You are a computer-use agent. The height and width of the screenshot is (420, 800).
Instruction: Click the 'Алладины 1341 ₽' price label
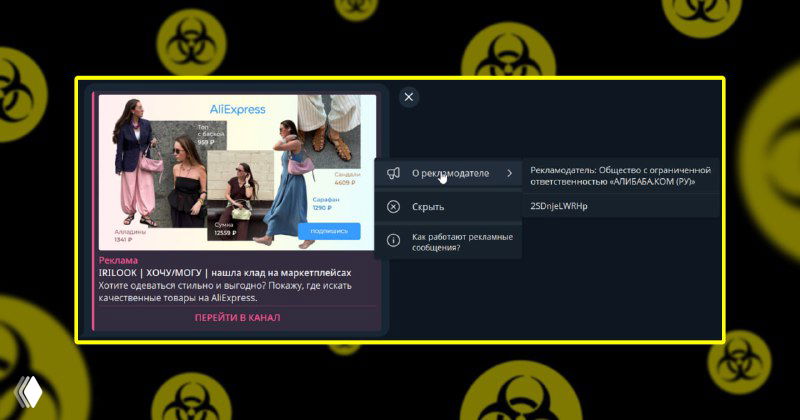(130, 235)
